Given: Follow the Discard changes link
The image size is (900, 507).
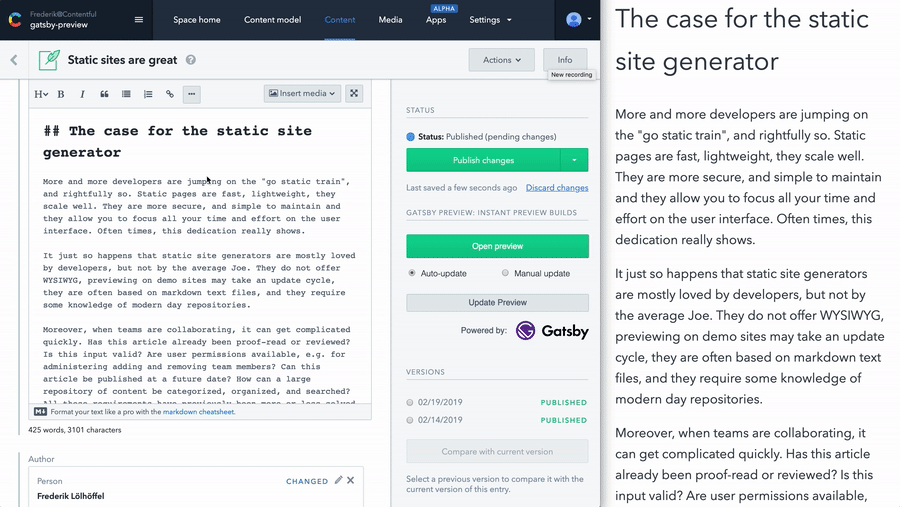Looking at the screenshot, I should click(557, 188).
